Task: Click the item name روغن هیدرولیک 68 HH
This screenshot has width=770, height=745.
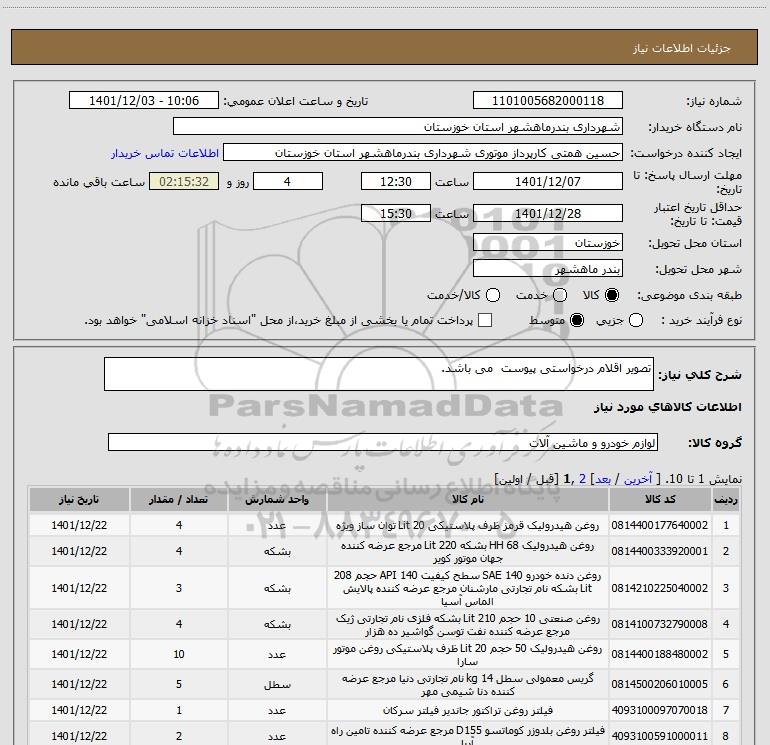Action: click(468, 552)
